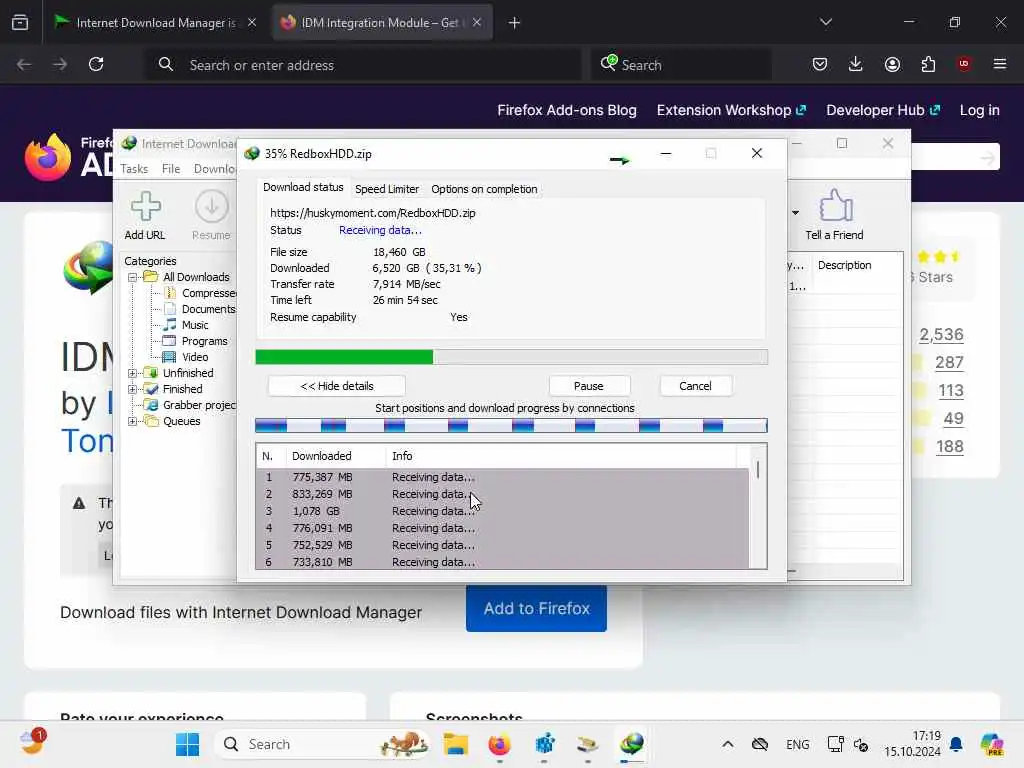Click the Add to Firefox button
Image resolution: width=1024 pixels, height=768 pixels.
pyautogui.click(x=536, y=609)
